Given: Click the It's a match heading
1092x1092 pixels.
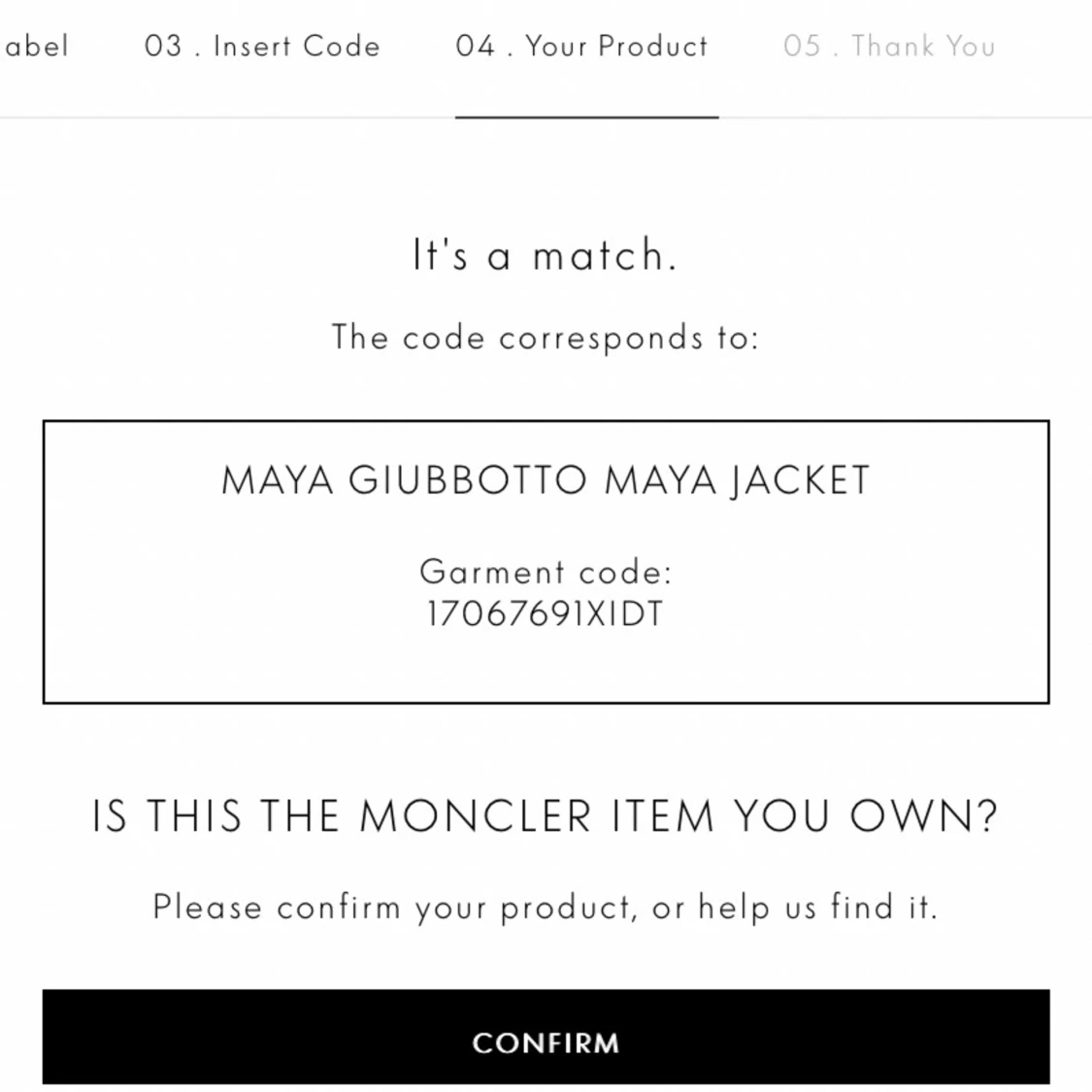Looking at the screenshot, I should pyautogui.click(x=546, y=254).
